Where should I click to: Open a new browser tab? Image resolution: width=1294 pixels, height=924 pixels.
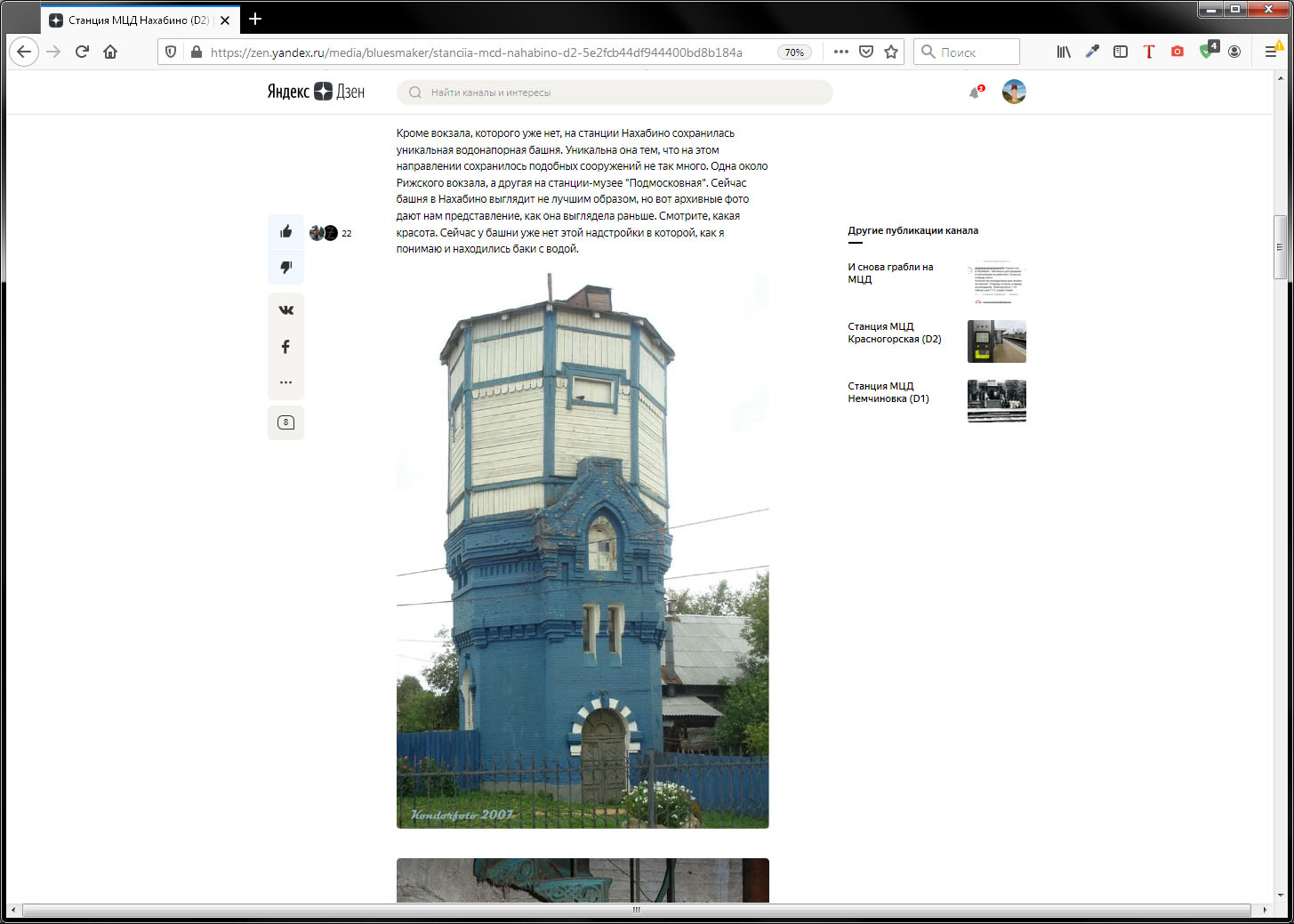(x=255, y=19)
